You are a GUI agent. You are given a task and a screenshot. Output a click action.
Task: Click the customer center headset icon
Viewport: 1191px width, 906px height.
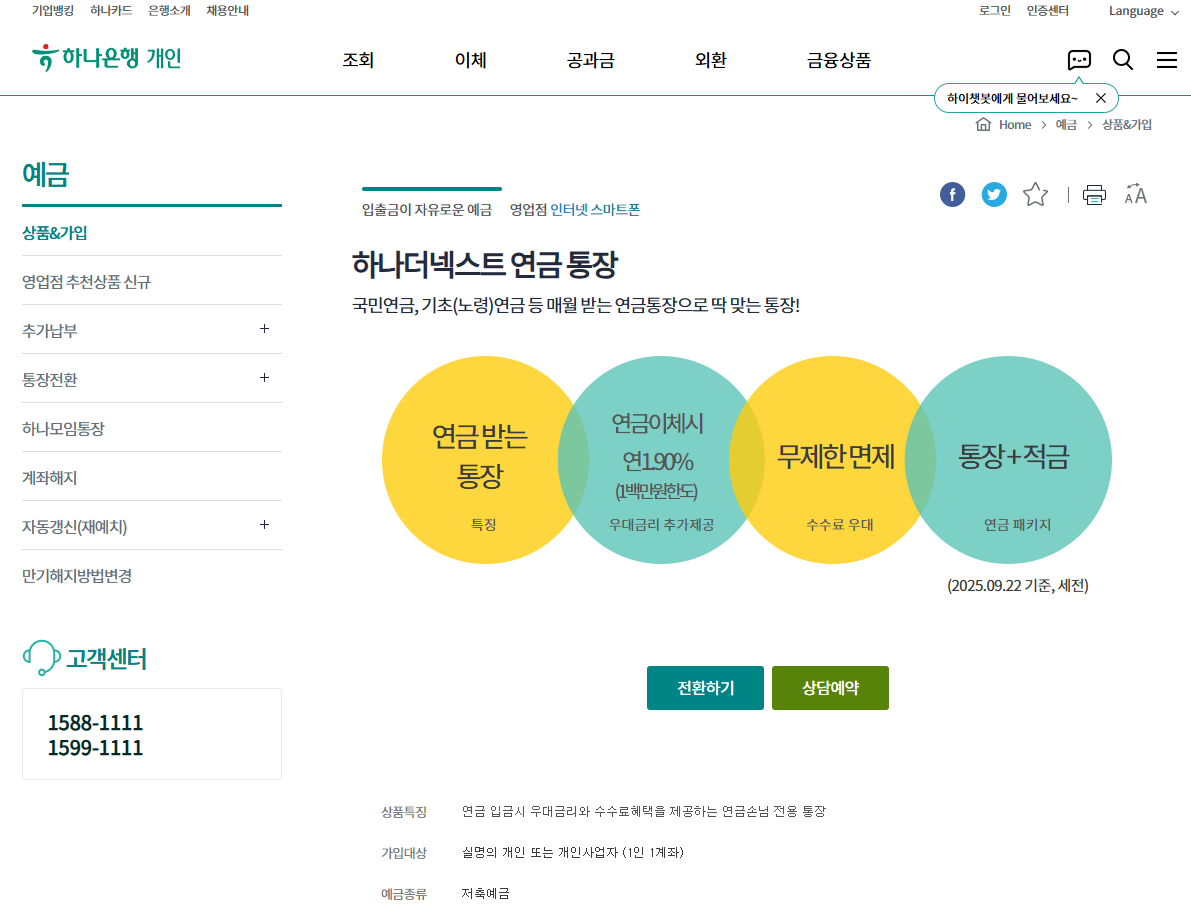point(41,658)
